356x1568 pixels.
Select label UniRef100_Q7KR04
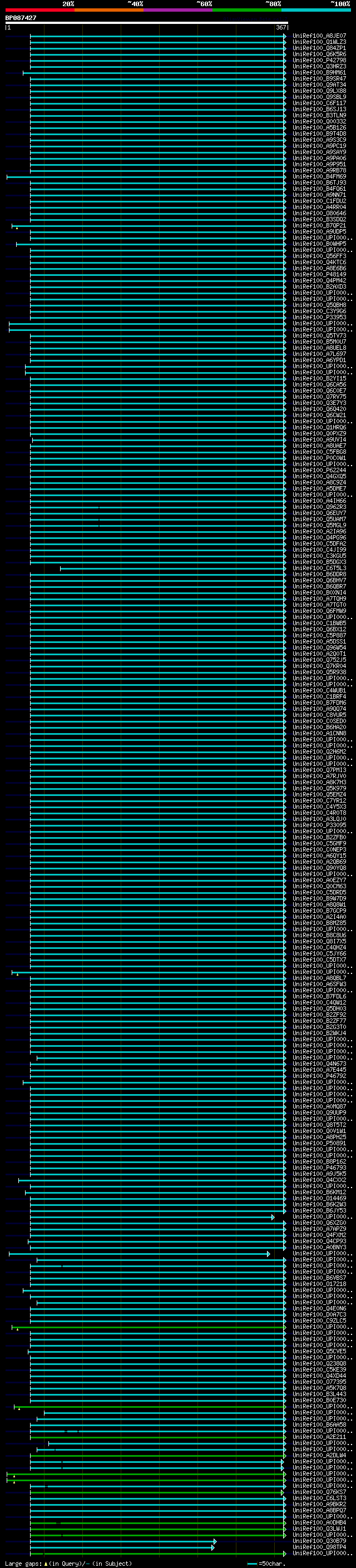point(319,666)
